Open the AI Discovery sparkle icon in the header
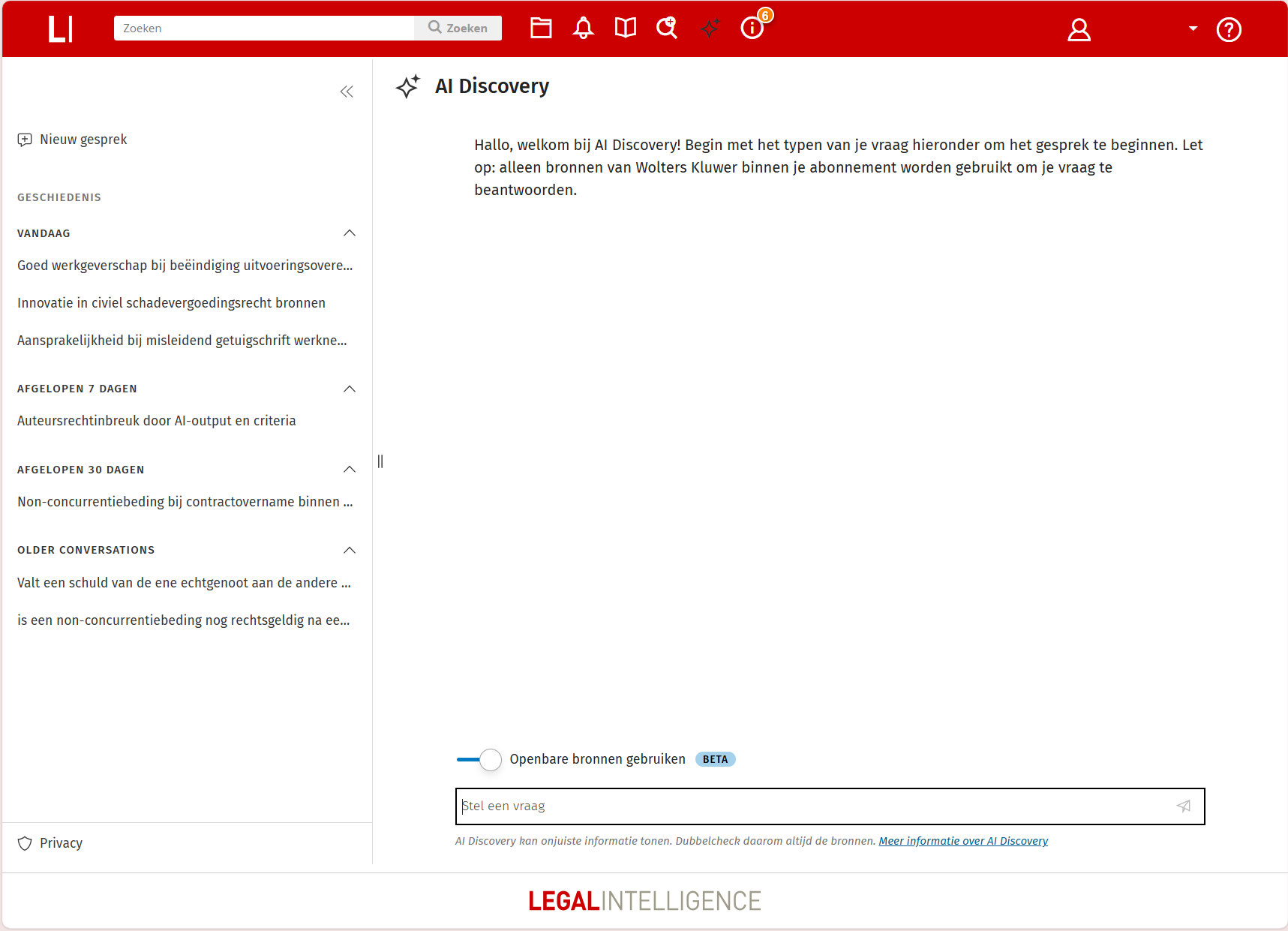The width and height of the screenshot is (1288, 931). point(710,29)
